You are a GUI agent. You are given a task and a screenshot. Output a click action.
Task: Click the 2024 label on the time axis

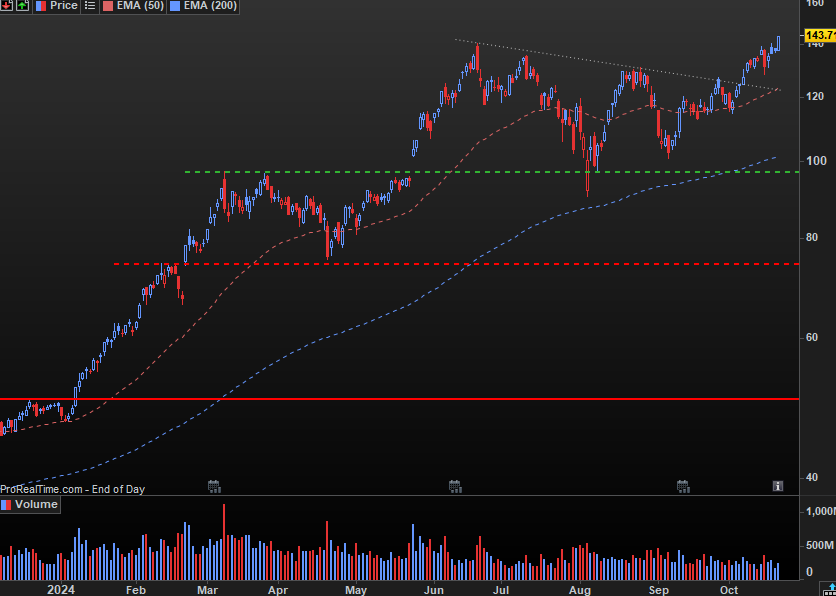(x=60, y=590)
